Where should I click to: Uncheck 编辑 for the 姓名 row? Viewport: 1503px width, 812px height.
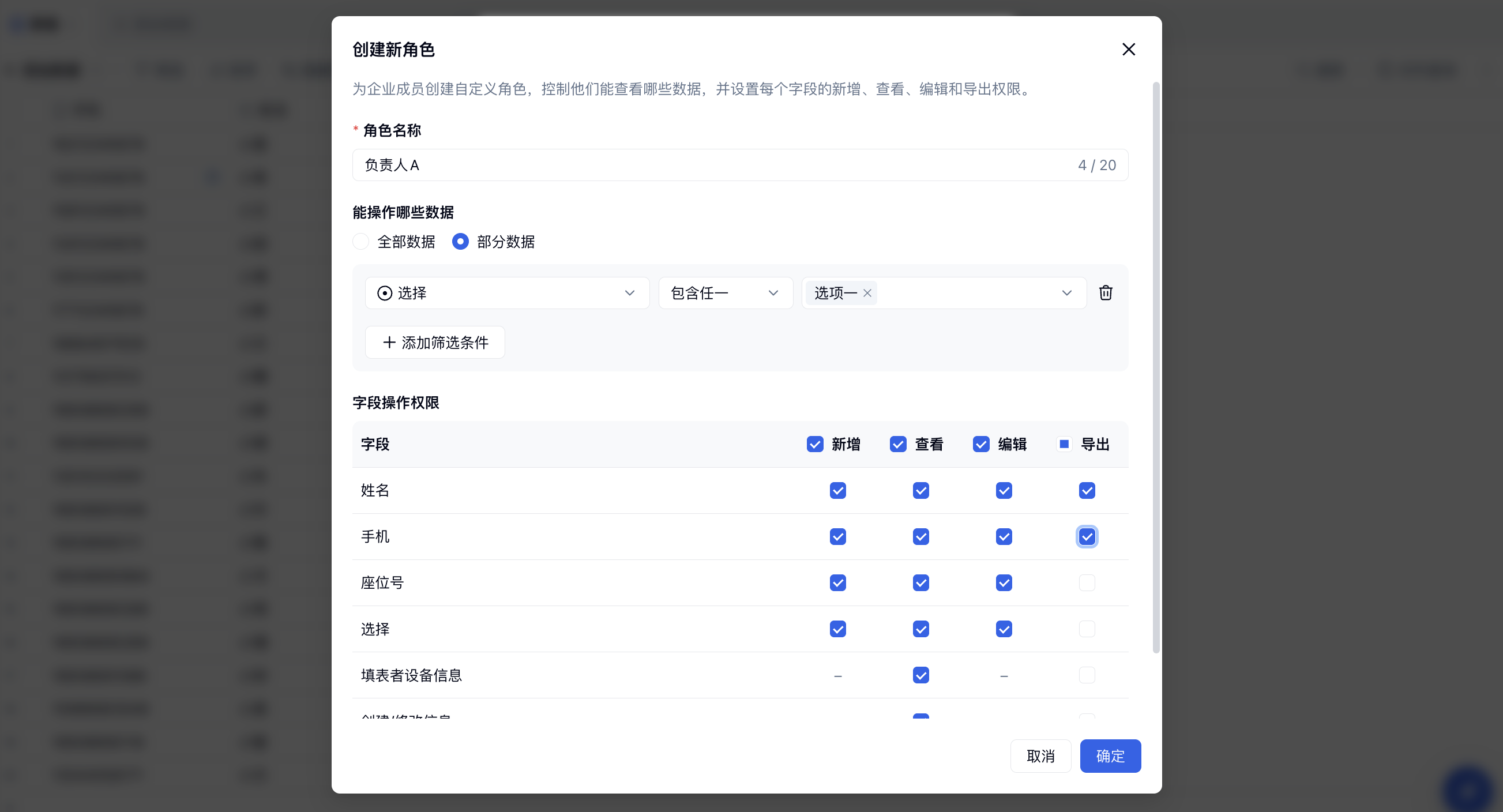1004,491
